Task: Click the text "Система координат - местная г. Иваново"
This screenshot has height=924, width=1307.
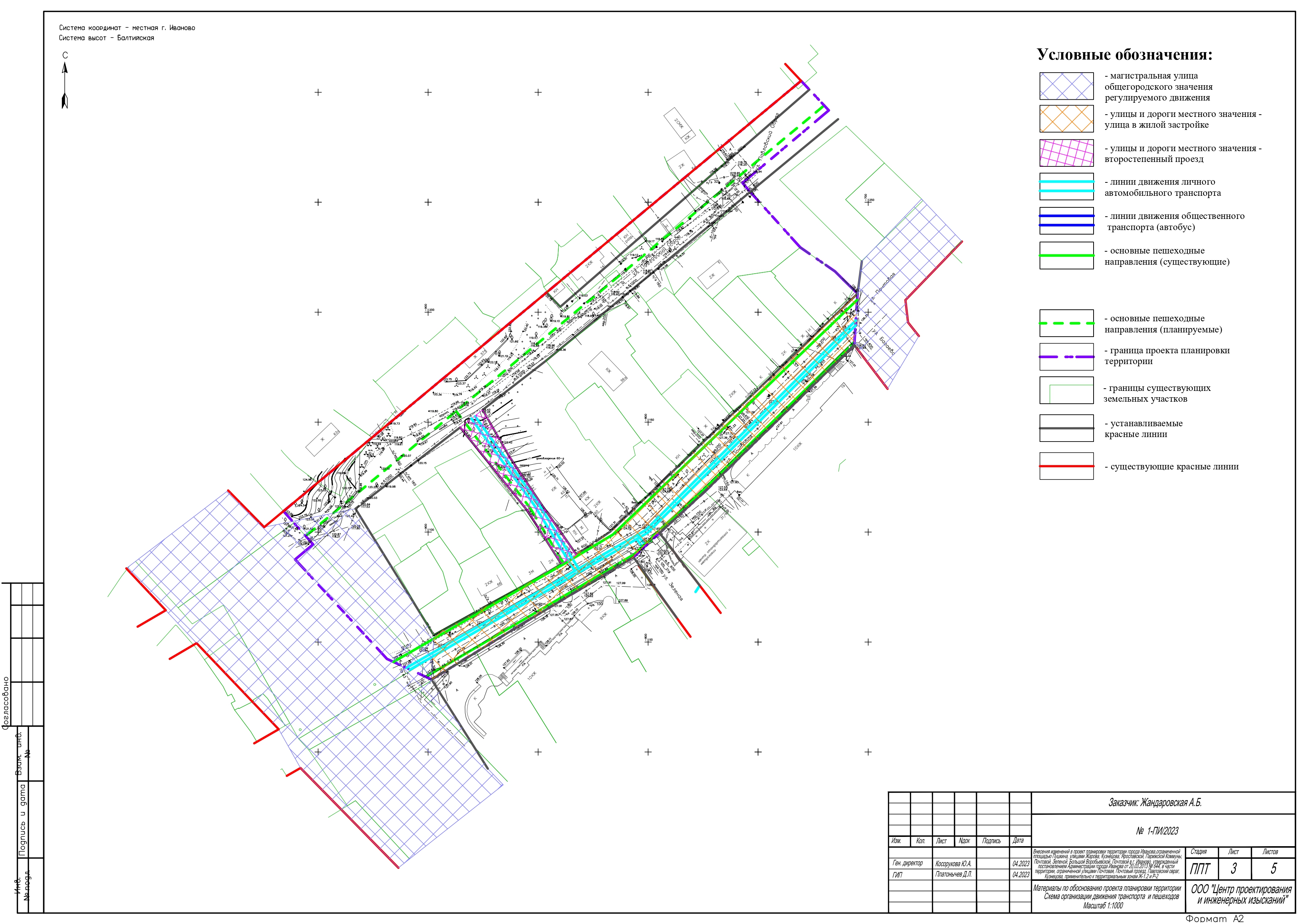Action: click(x=127, y=27)
